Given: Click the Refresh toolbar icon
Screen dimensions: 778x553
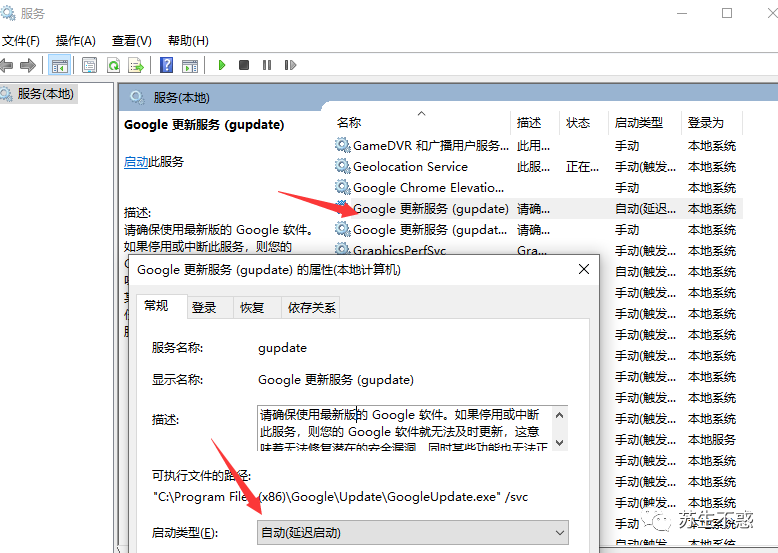Looking at the screenshot, I should [114, 65].
